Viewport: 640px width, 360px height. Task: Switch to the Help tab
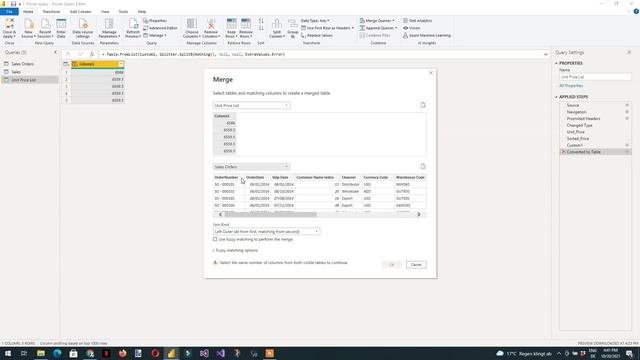(142, 11)
